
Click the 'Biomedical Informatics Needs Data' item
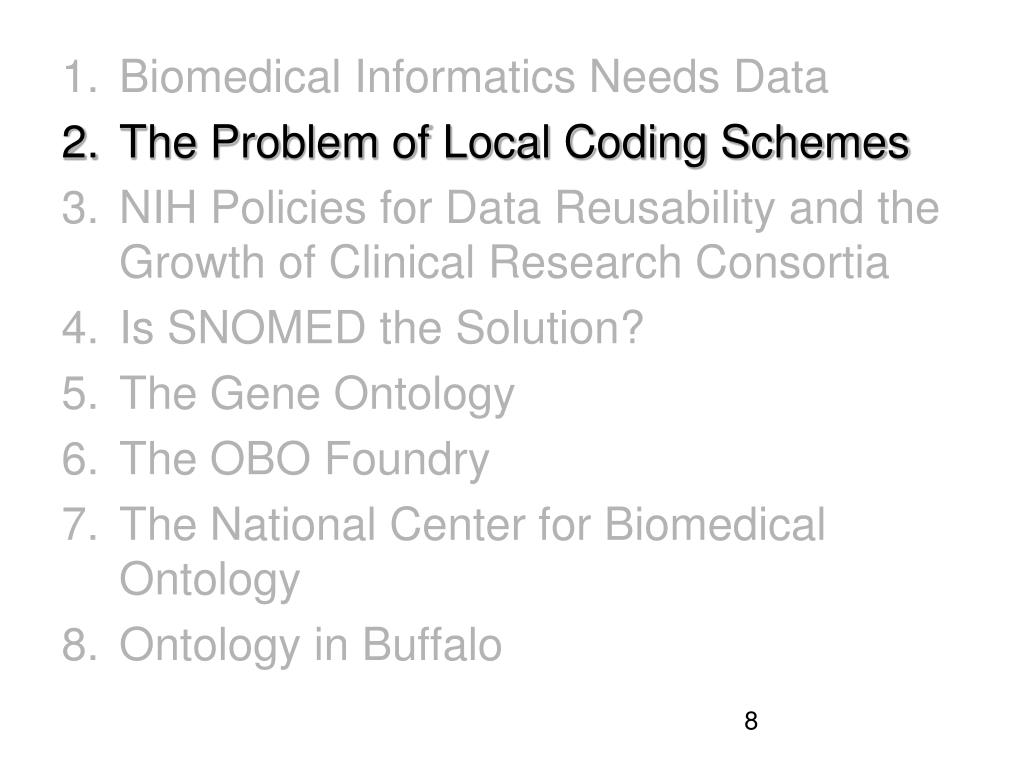click(473, 76)
